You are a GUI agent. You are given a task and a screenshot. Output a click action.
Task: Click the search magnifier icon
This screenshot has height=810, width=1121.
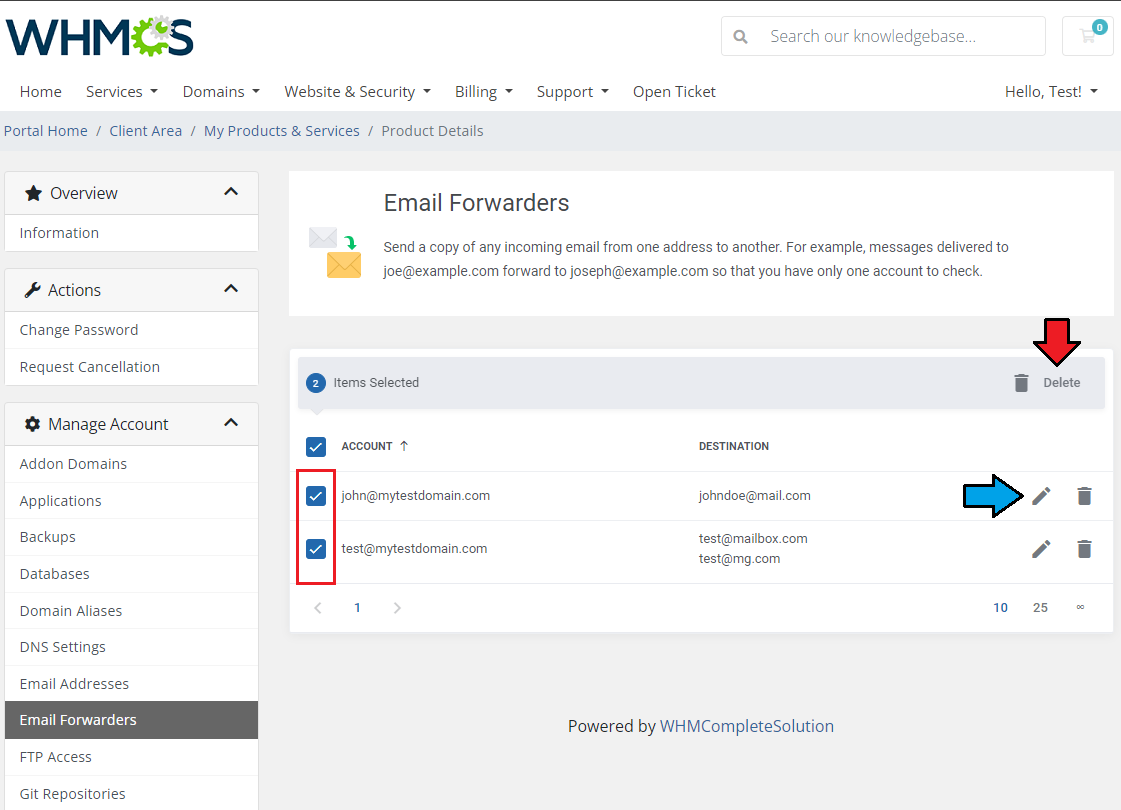[x=741, y=36]
